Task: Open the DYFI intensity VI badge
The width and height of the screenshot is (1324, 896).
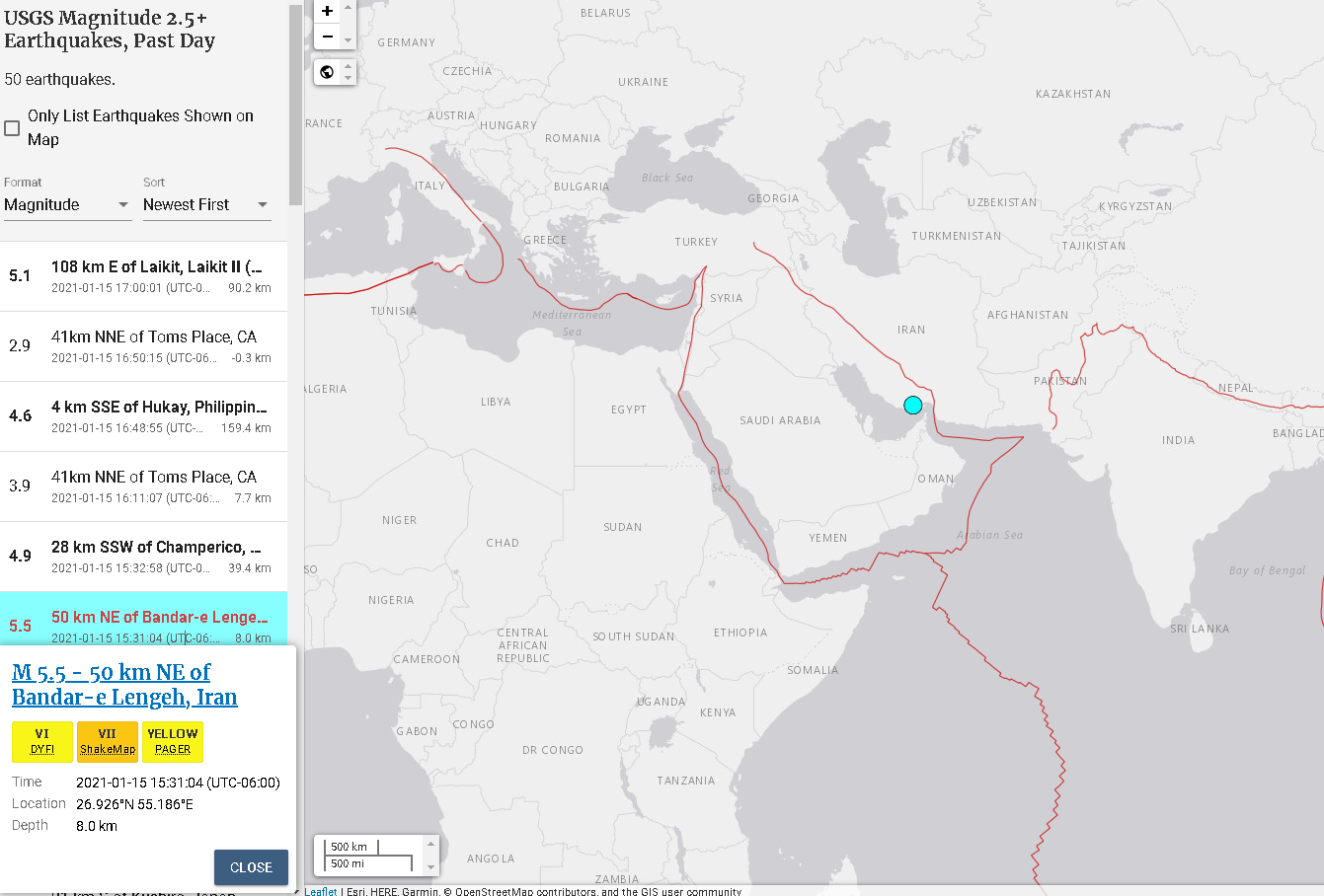Action: tap(42, 742)
